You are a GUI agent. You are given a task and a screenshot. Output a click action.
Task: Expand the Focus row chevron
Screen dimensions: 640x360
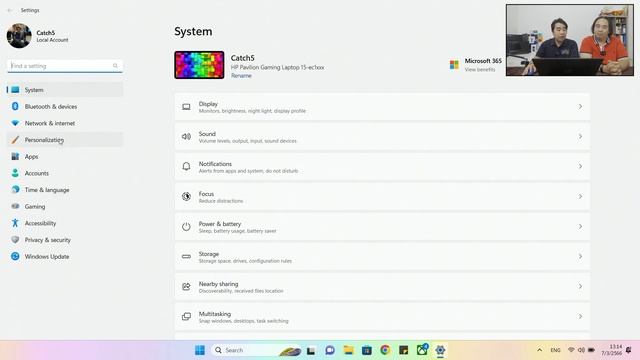point(580,196)
